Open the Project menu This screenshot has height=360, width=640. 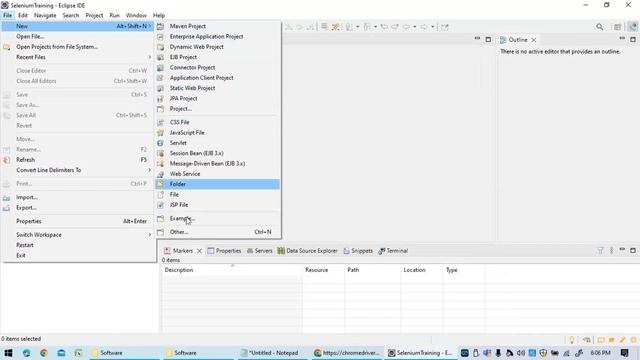(x=94, y=16)
